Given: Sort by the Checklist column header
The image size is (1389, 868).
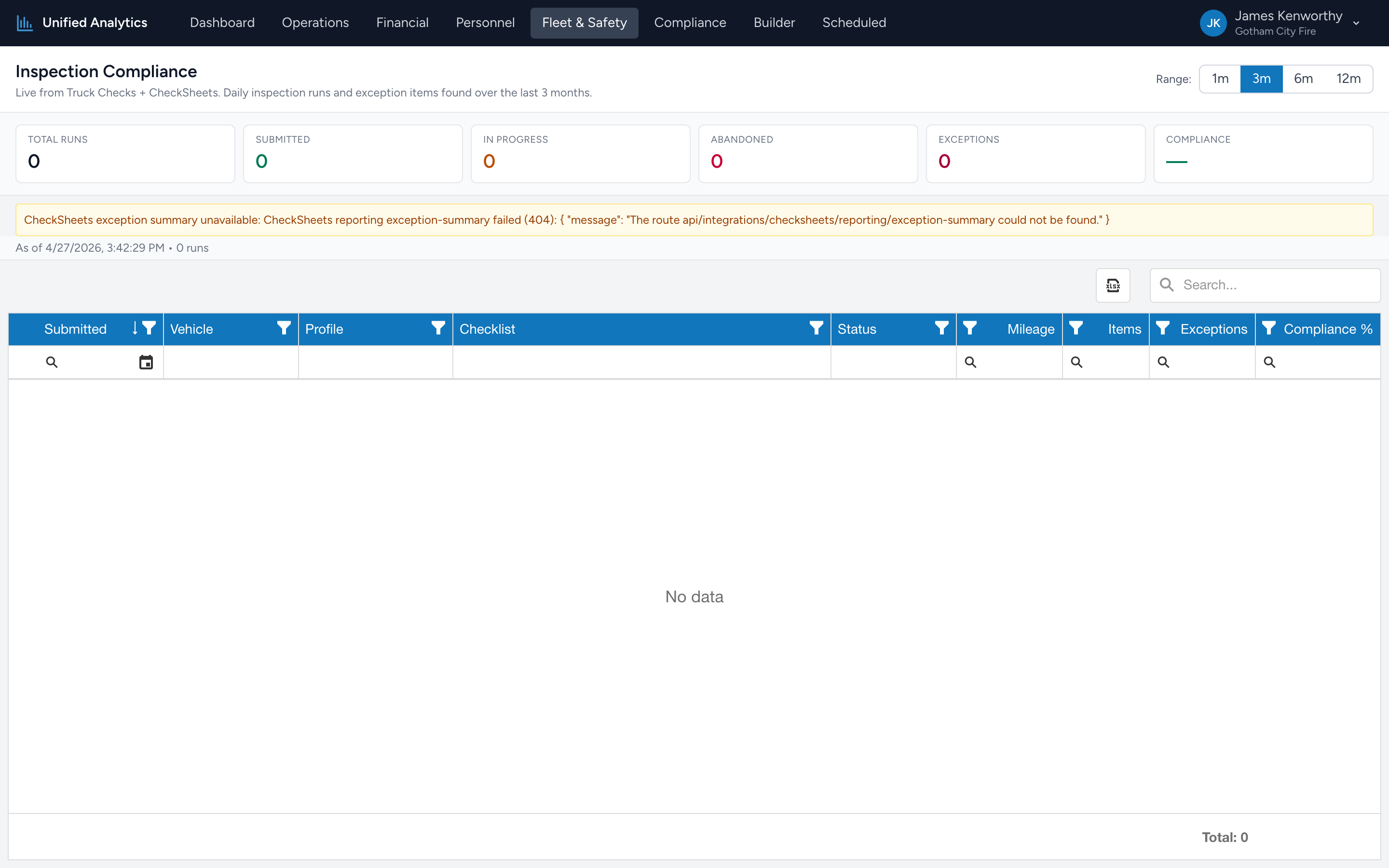Looking at the screenshot, I should tap(487, 329).
